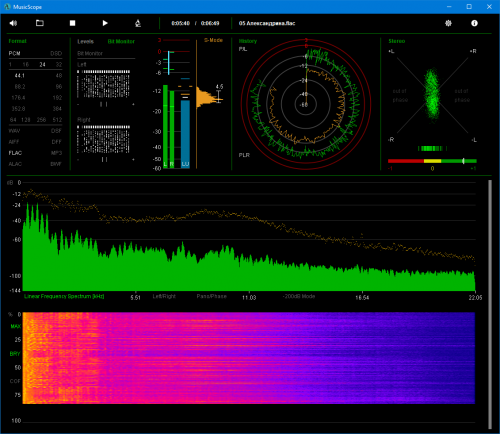Screen dimensions: 500x434
Task: Click the vertical scrollbar on the right
Action: (x=490, y=304)
